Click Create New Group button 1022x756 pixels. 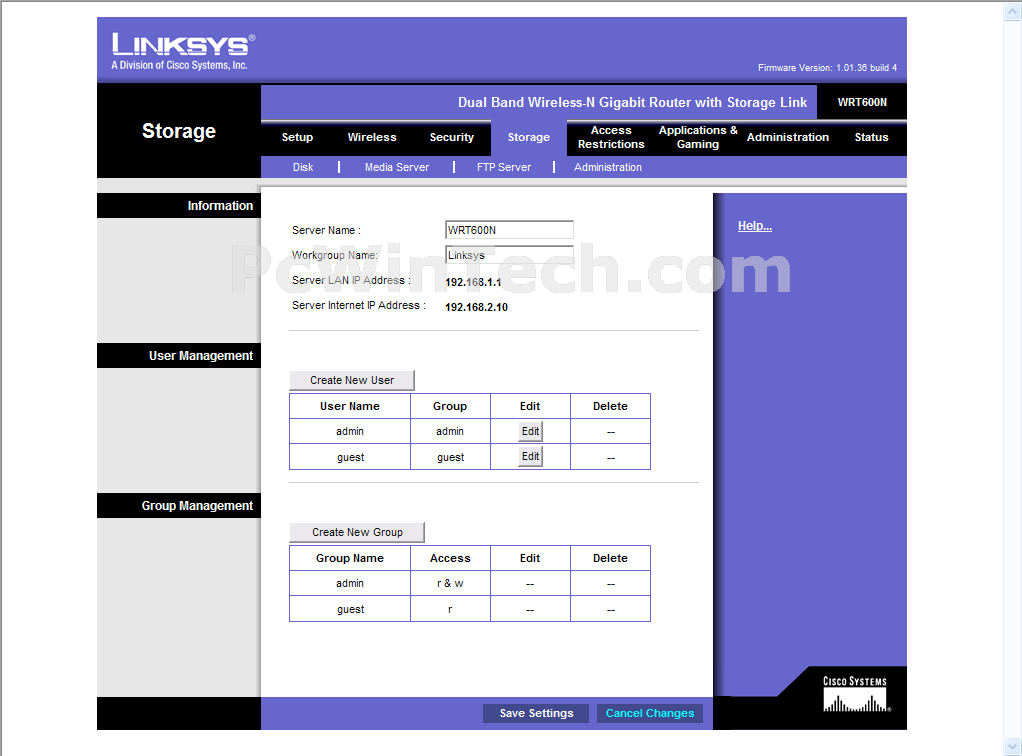[x=357, y=532]
